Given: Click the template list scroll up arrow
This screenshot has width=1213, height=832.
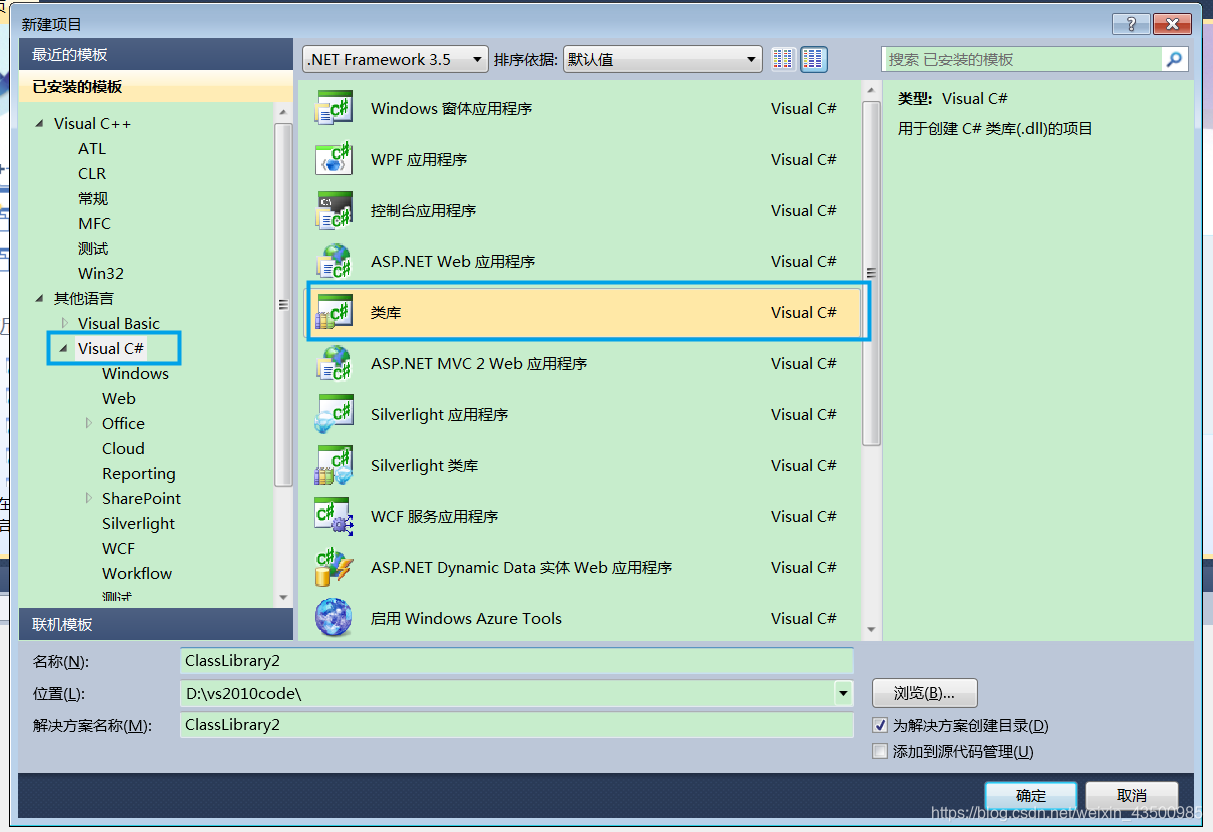Looking at the screenshot, I should 871,91.
